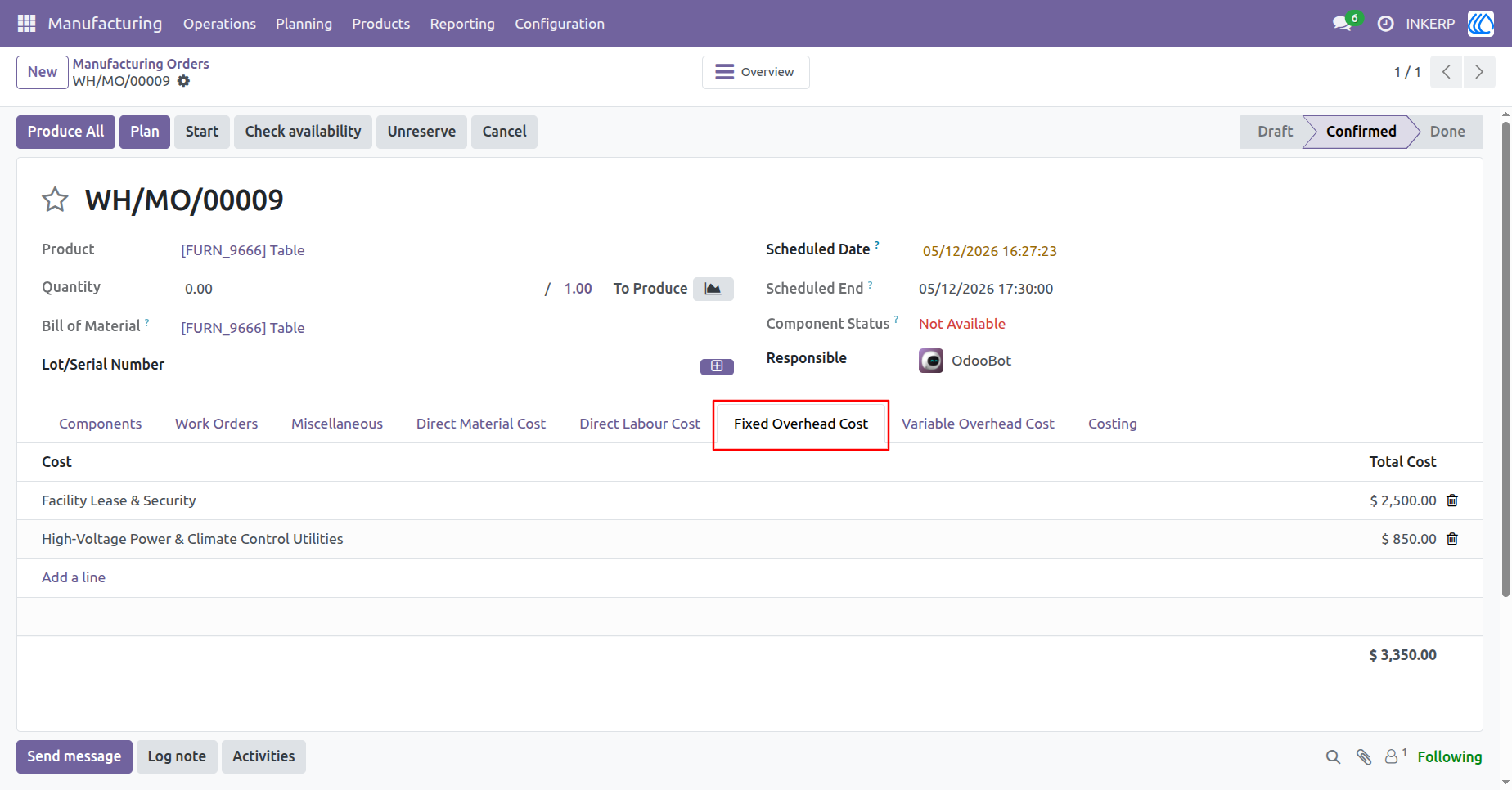
Task: Open chatter search magnifier icon
Action: pos(1333,757)
